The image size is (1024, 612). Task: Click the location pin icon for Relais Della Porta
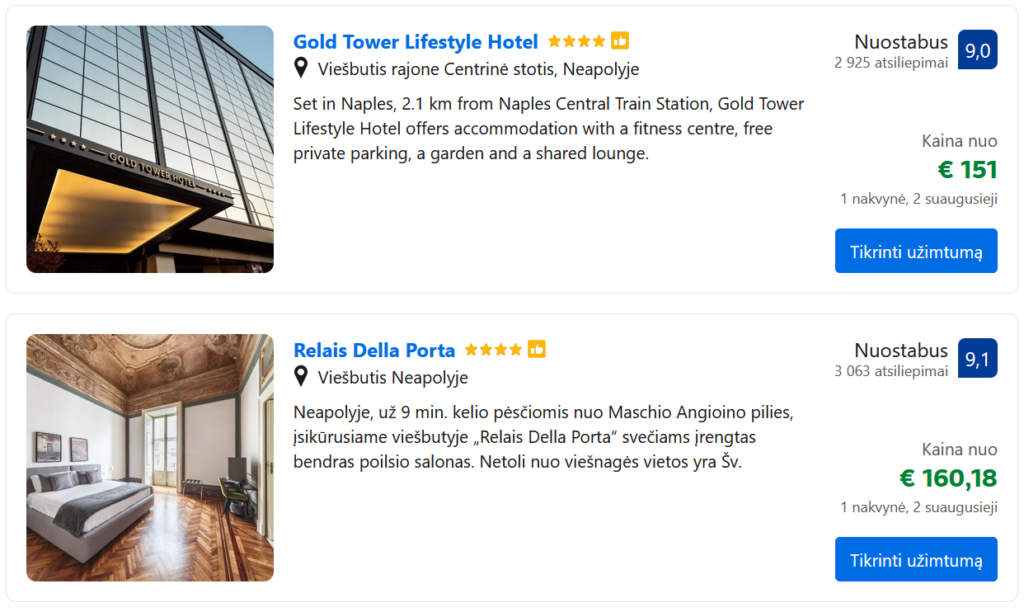(301, 376)
